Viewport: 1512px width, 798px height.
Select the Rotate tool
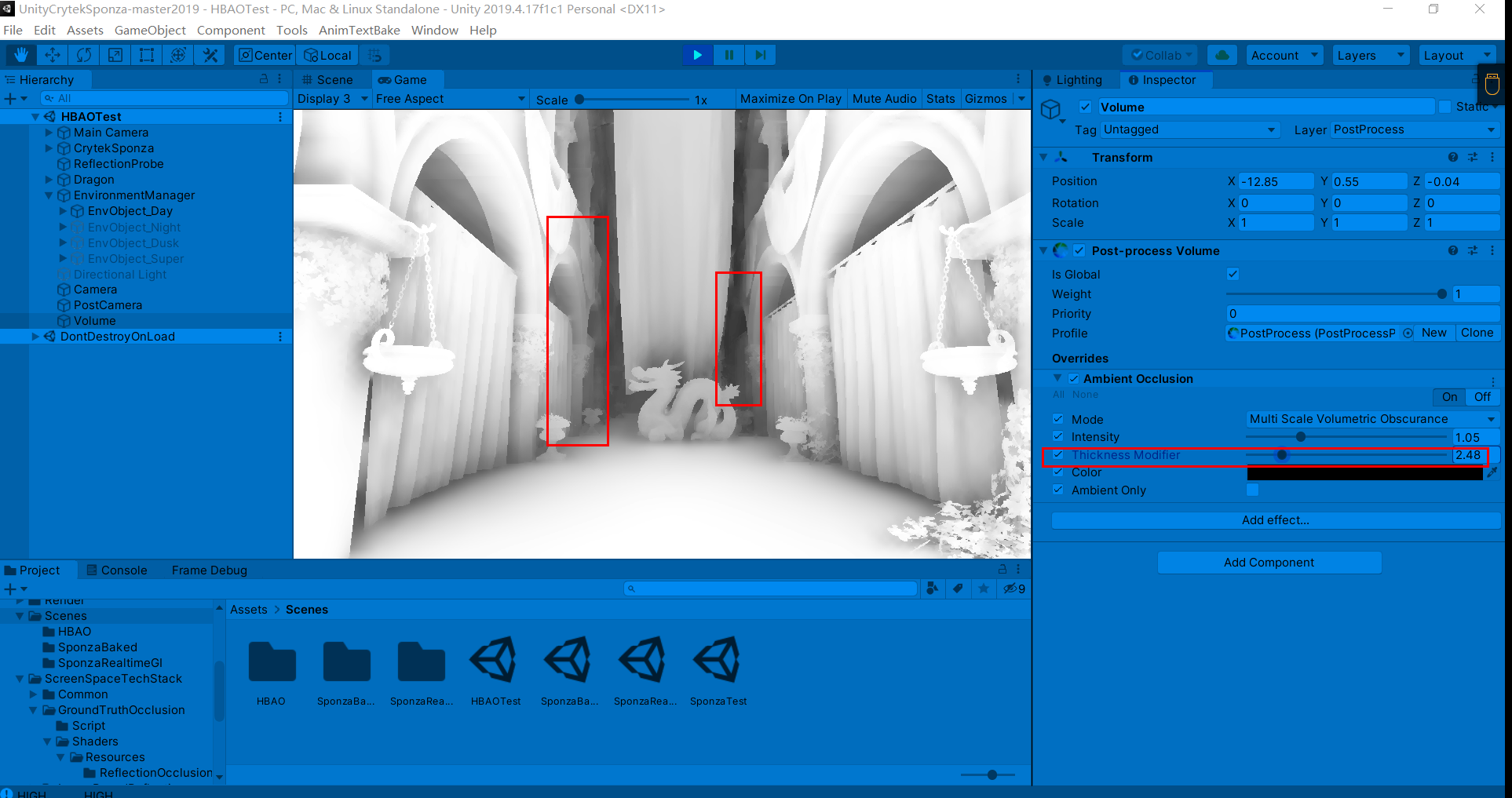[x=84, y=55]
